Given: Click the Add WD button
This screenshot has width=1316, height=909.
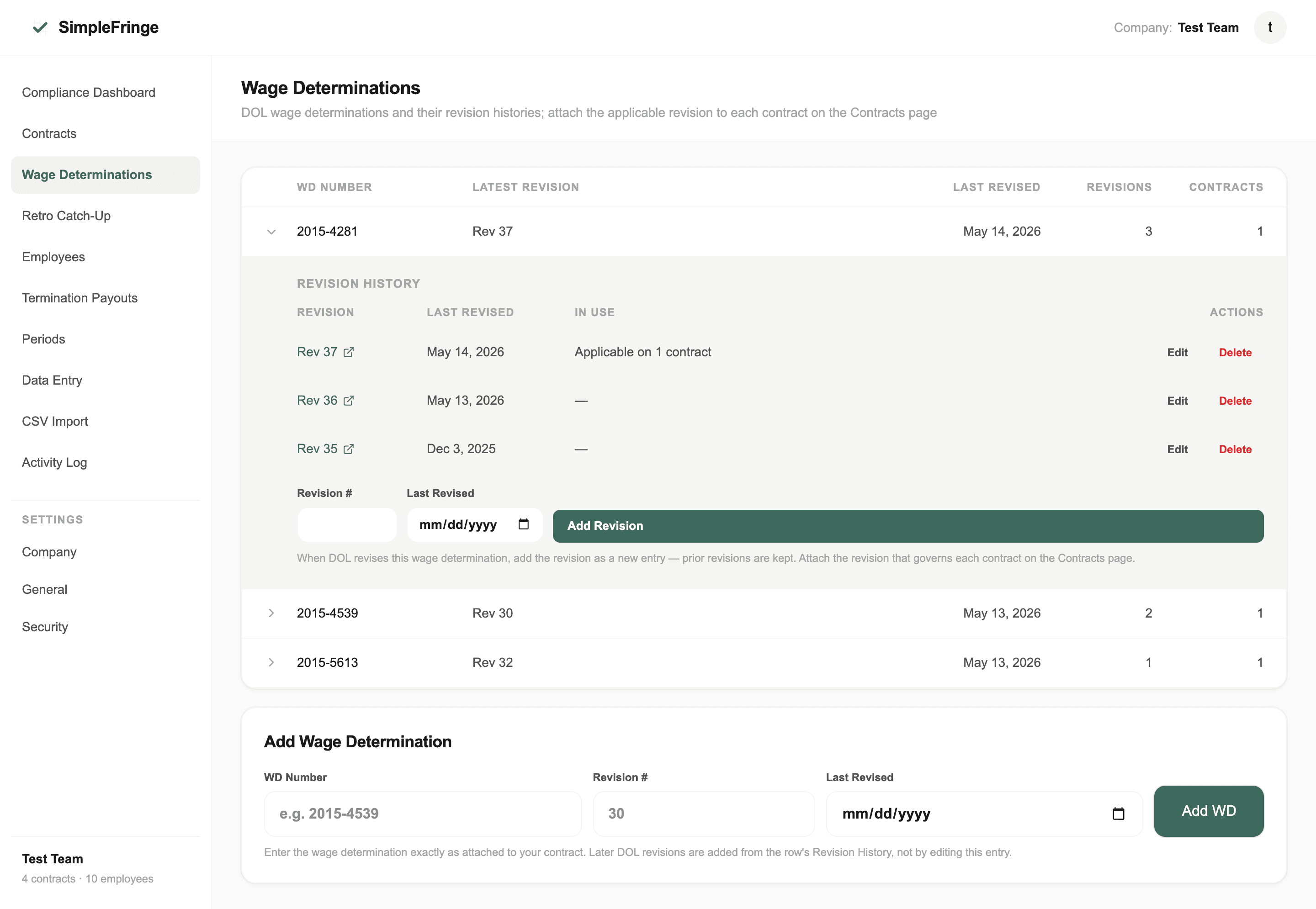Looking at the screenshot, I should 1208,811.
